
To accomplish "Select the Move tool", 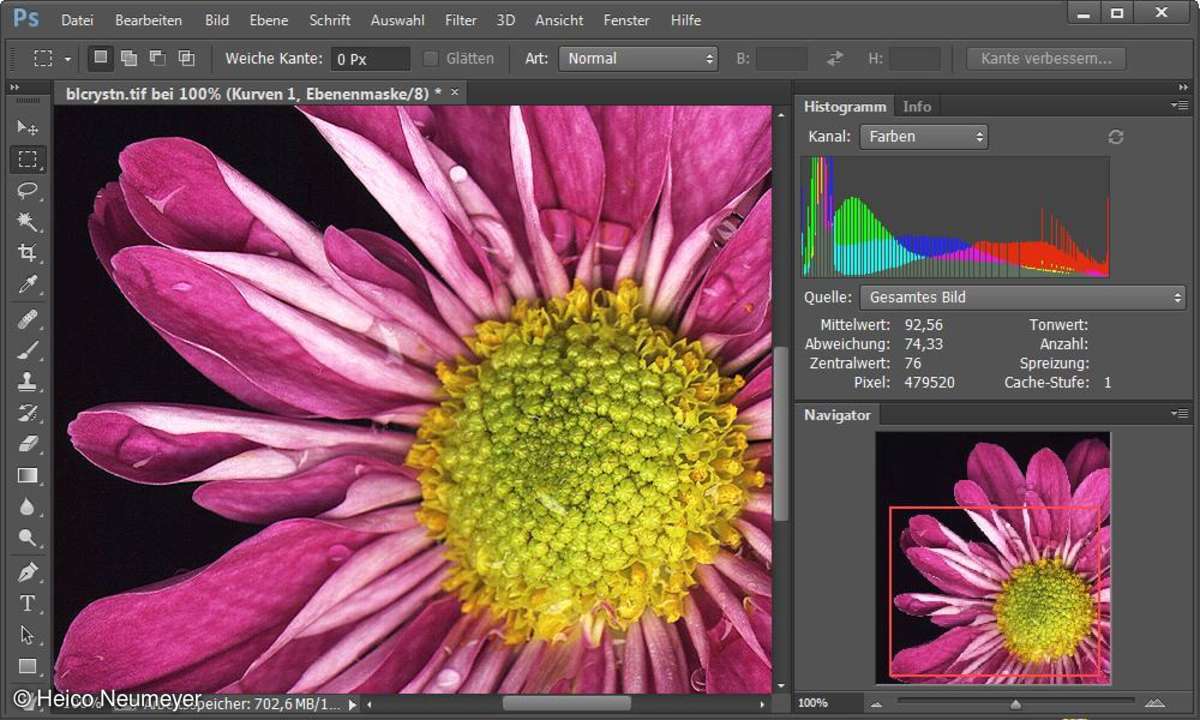I will 28,127.
